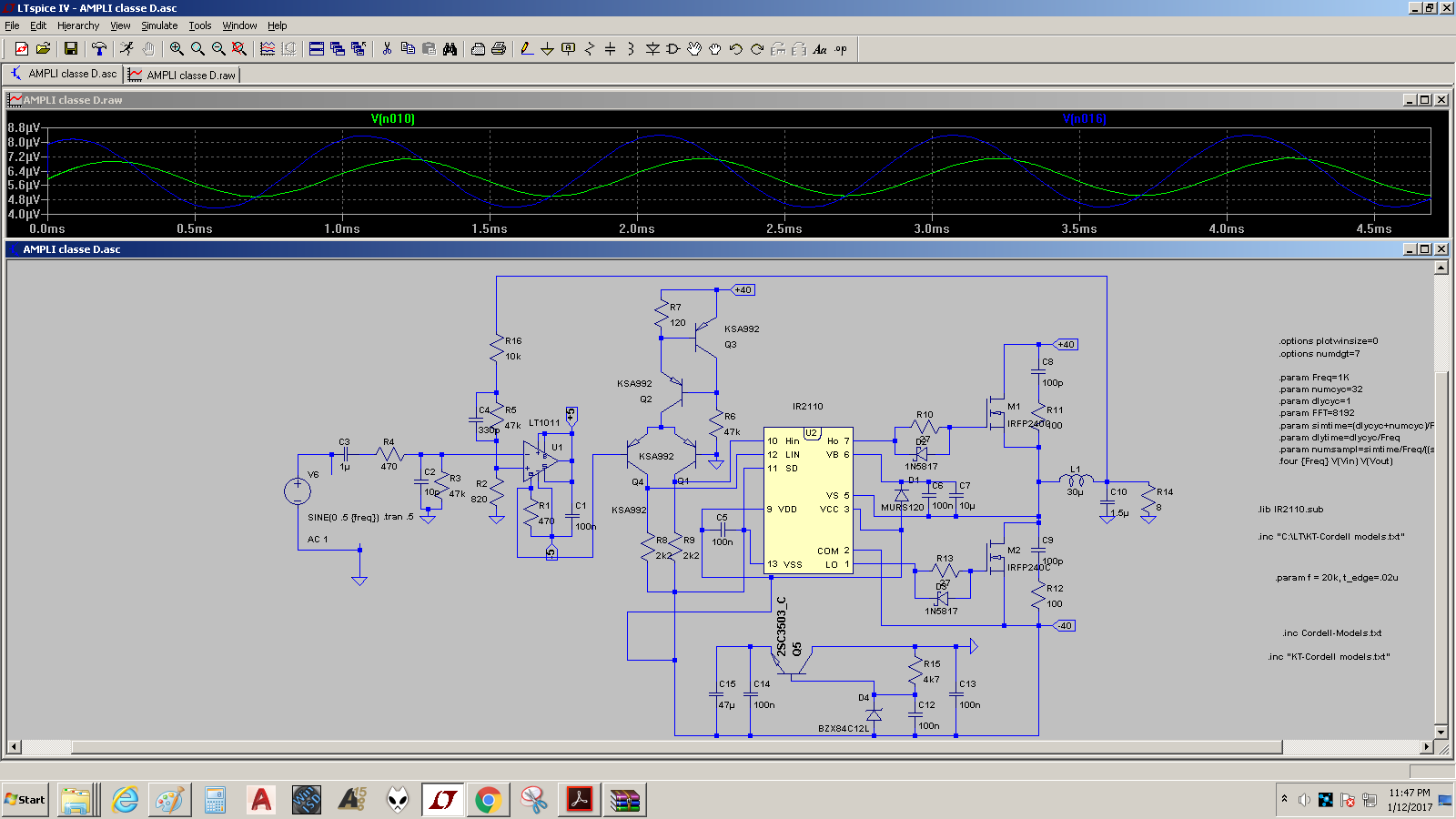The width and height of the screenshot is (1456, 819).
Task: Click the schematic horizontal scrollbar right arrow
Action: (x=1427, y=747)
